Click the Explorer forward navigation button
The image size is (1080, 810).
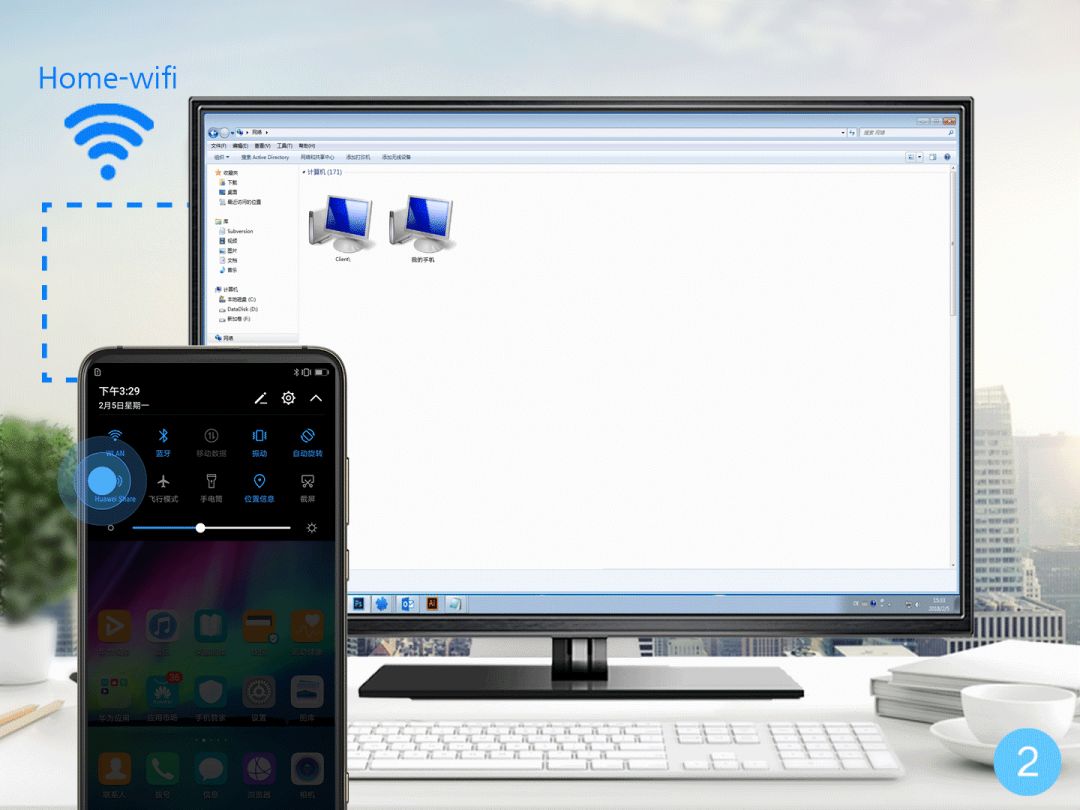(224, 132)
